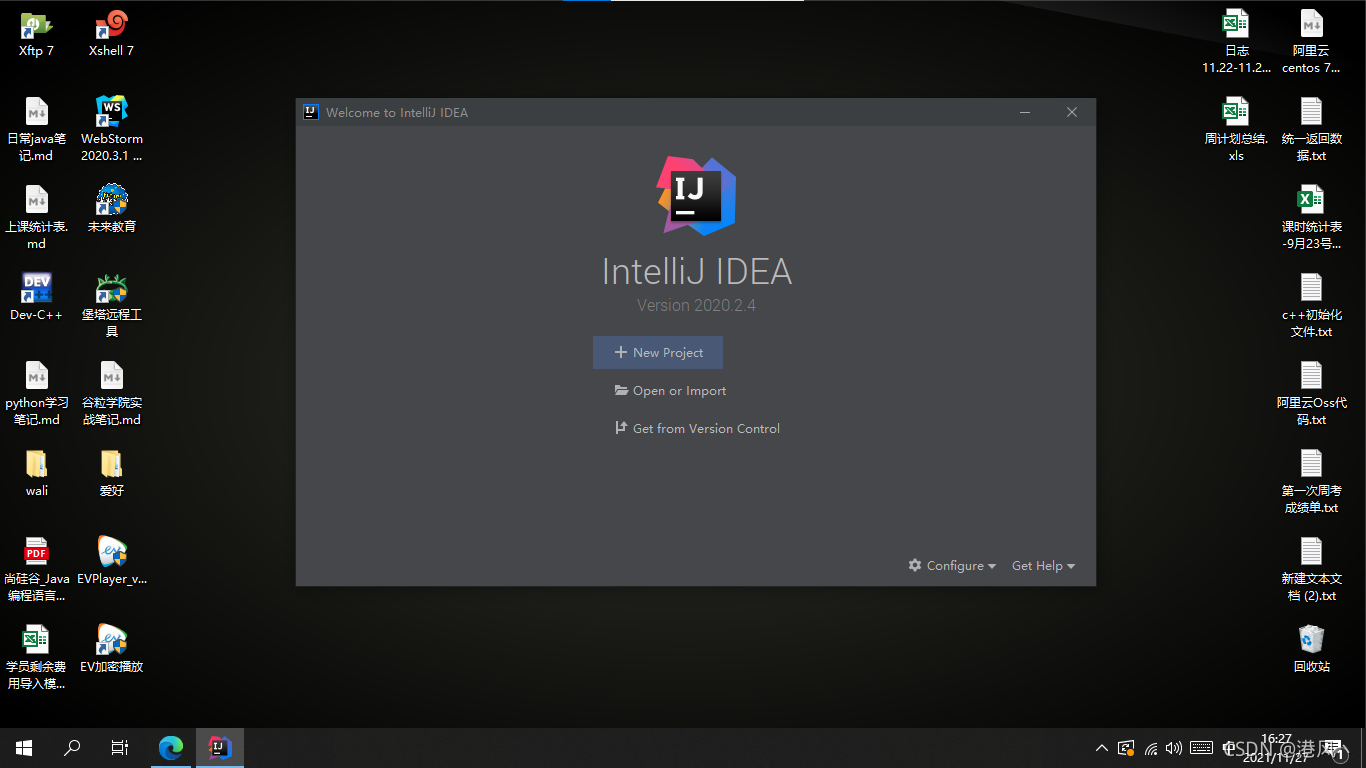1366x768 pixels.
Task: Select the 阿里云Oss代码.txt file icon
Action: pos(1311,393)
